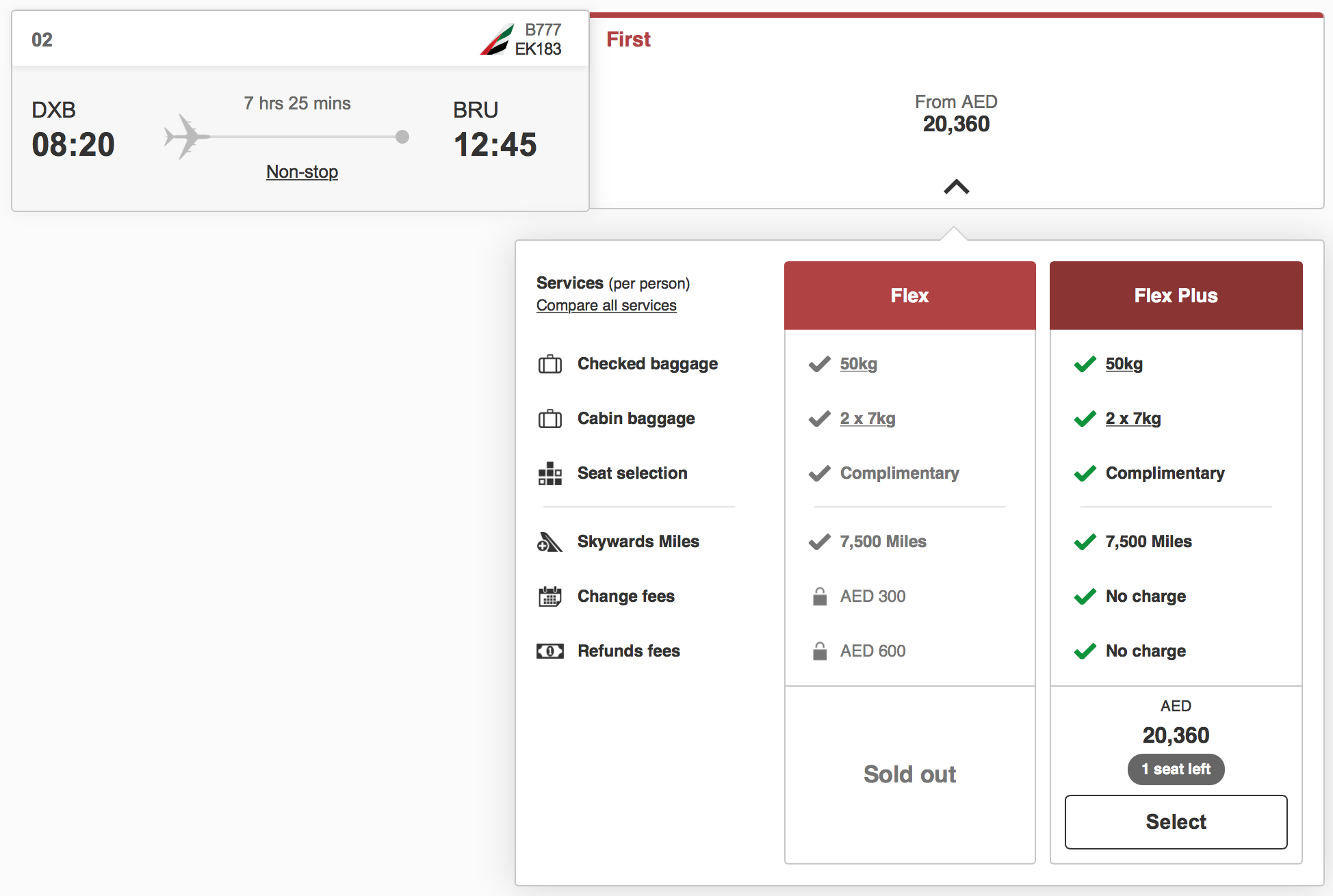Collapse the First class fare details chevron
Viewport: 1333px width, 896px height.
pos(956,187)
